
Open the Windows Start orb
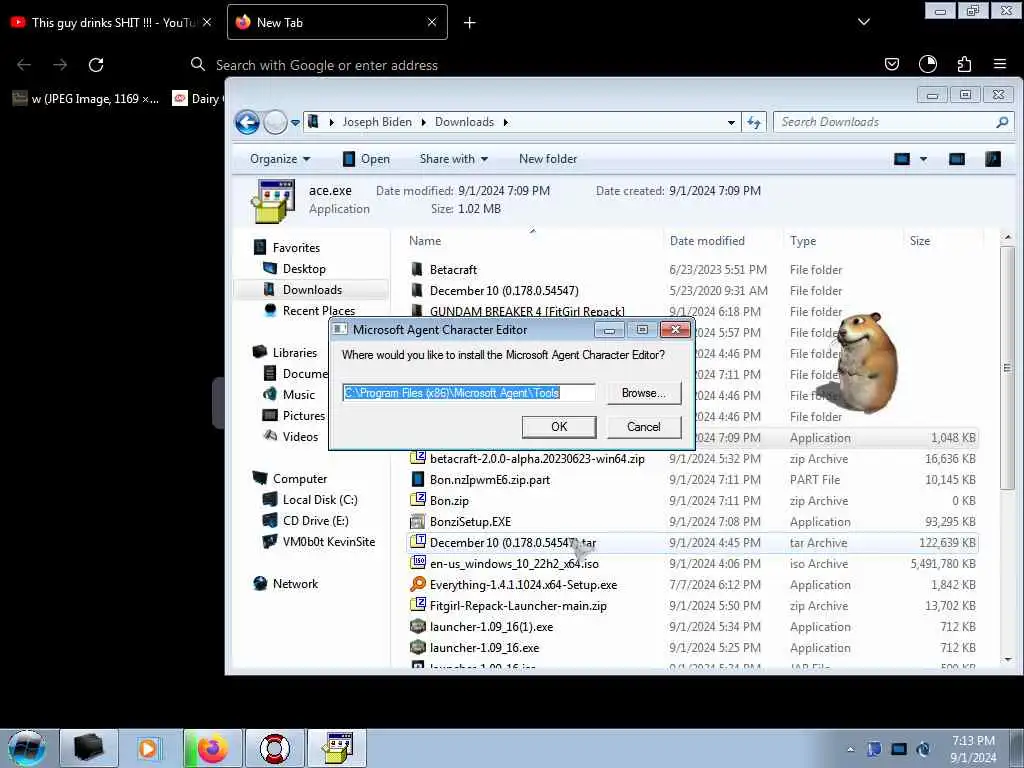27,748
